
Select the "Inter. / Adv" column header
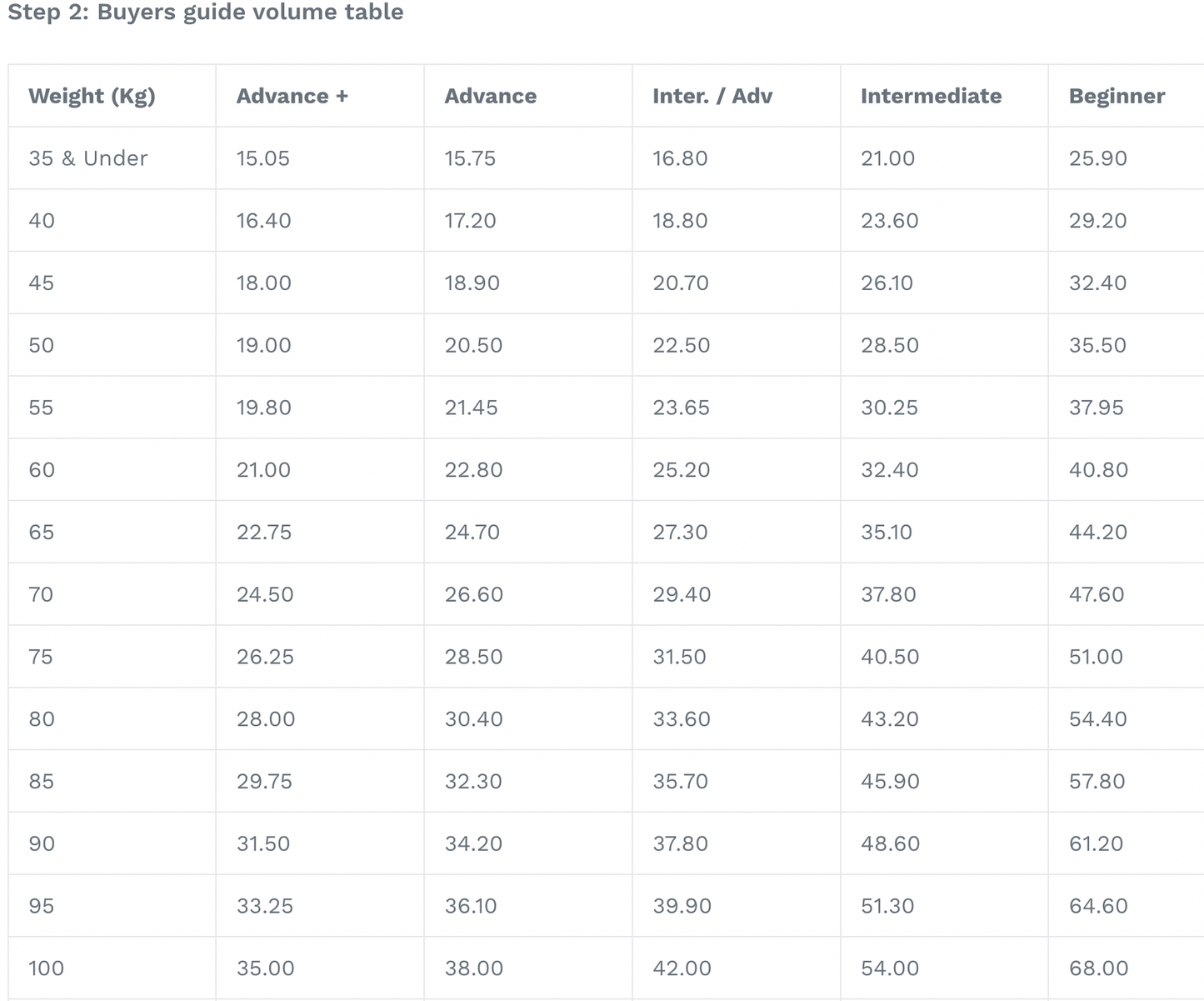click(712, 96)
